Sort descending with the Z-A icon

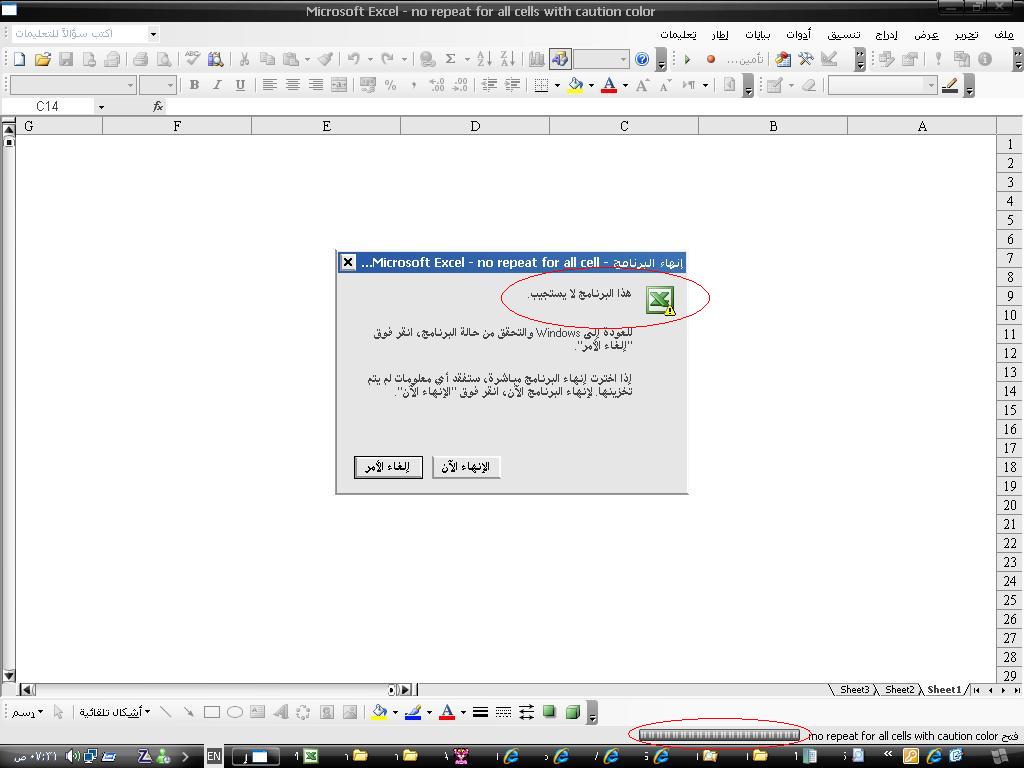(507, 59)
